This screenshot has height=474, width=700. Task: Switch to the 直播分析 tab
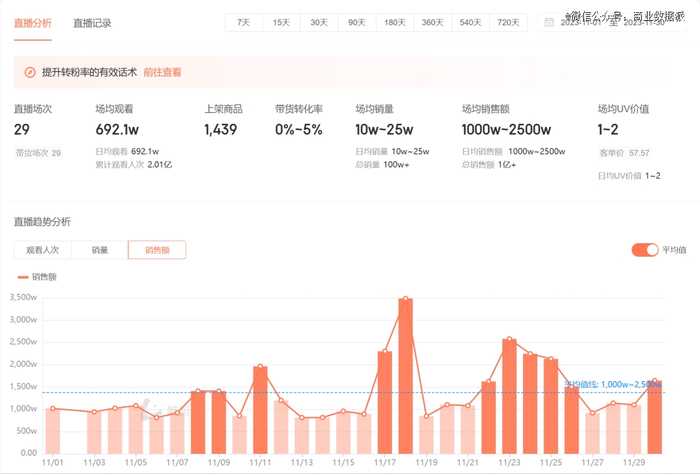point(33,23)
